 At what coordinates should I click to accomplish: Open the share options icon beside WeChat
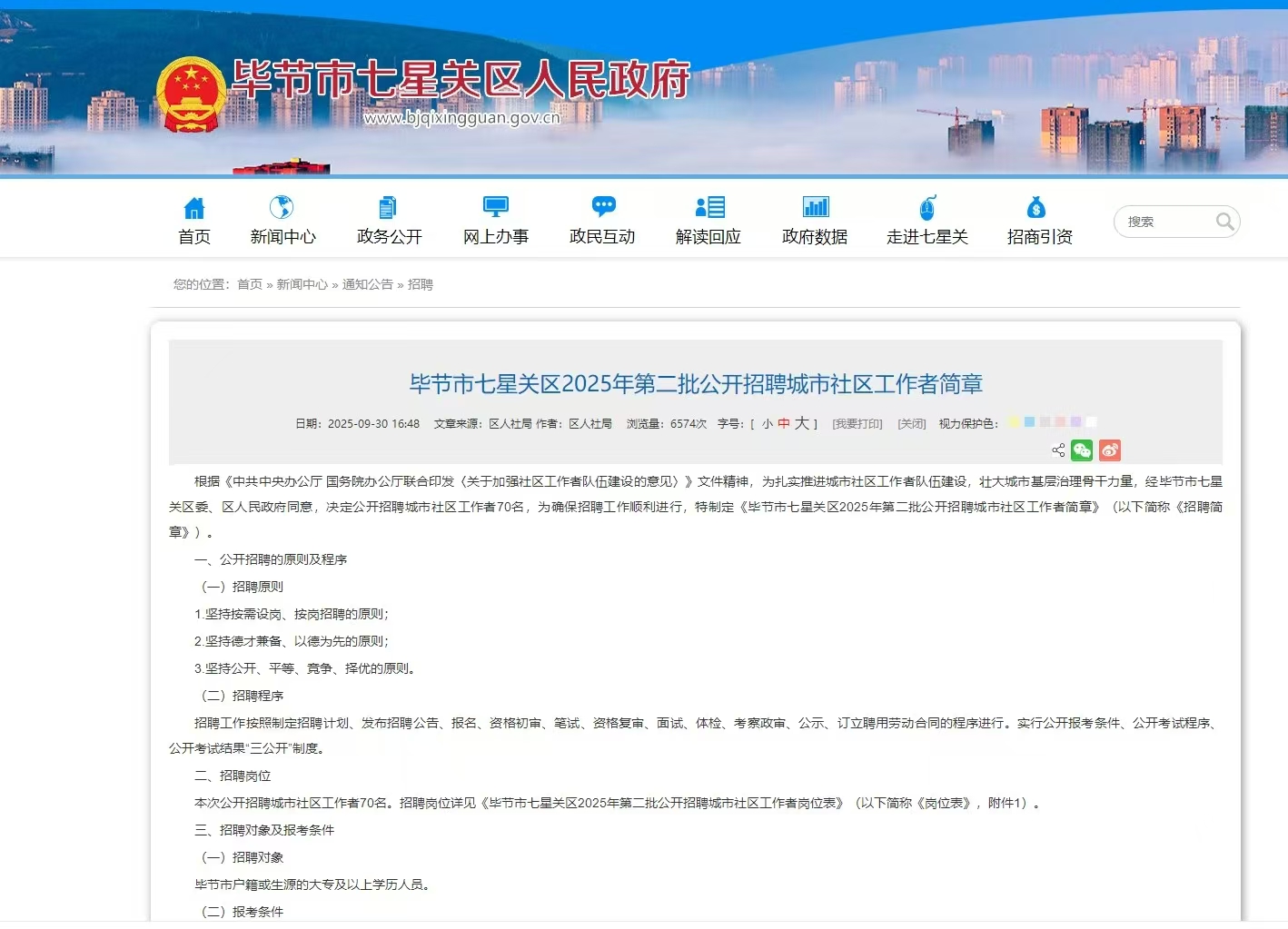[x=1058, y=450]
